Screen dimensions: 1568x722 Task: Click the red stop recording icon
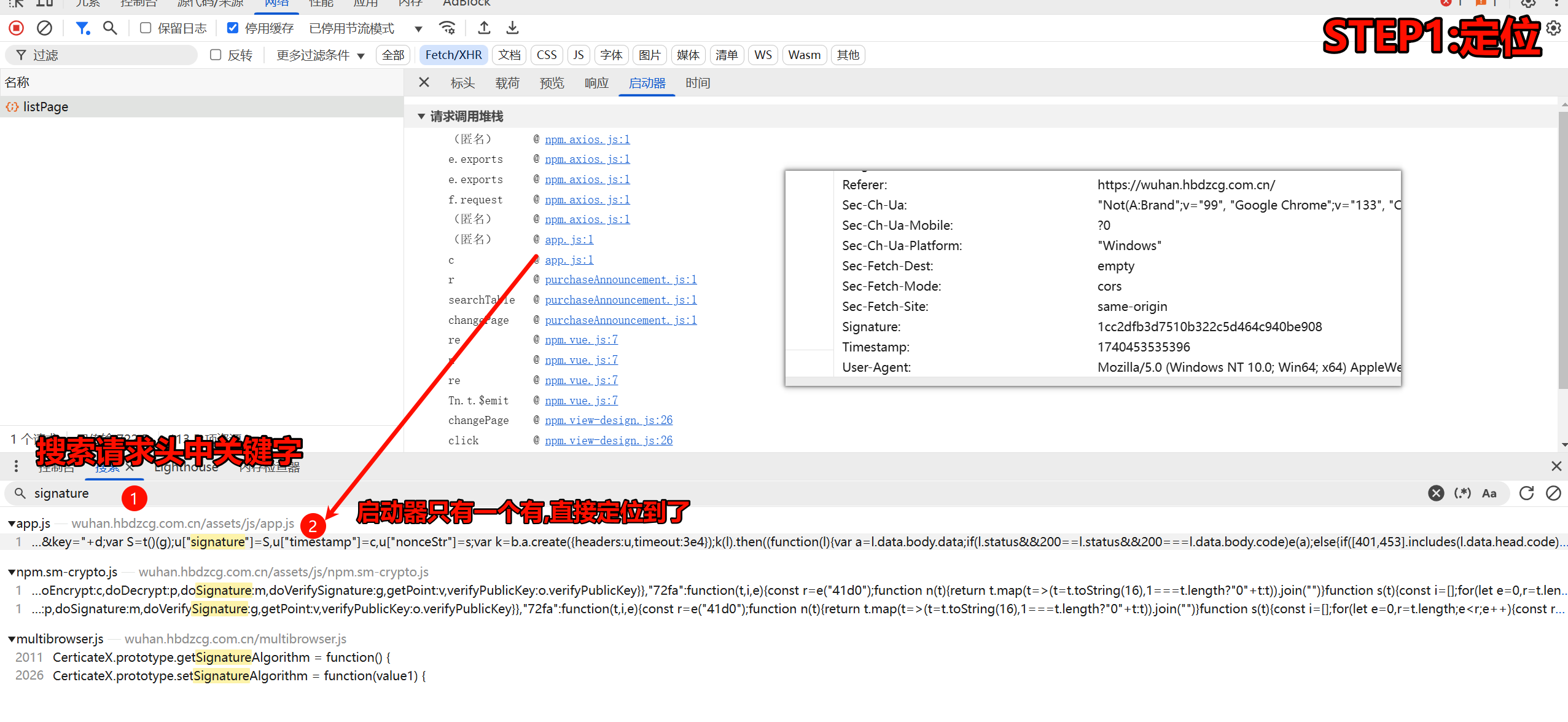[17, 28]
